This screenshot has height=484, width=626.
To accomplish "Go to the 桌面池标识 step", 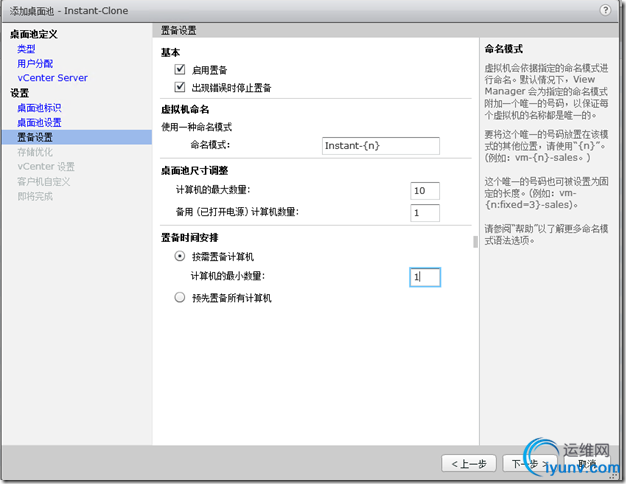I will click(40, 108).
